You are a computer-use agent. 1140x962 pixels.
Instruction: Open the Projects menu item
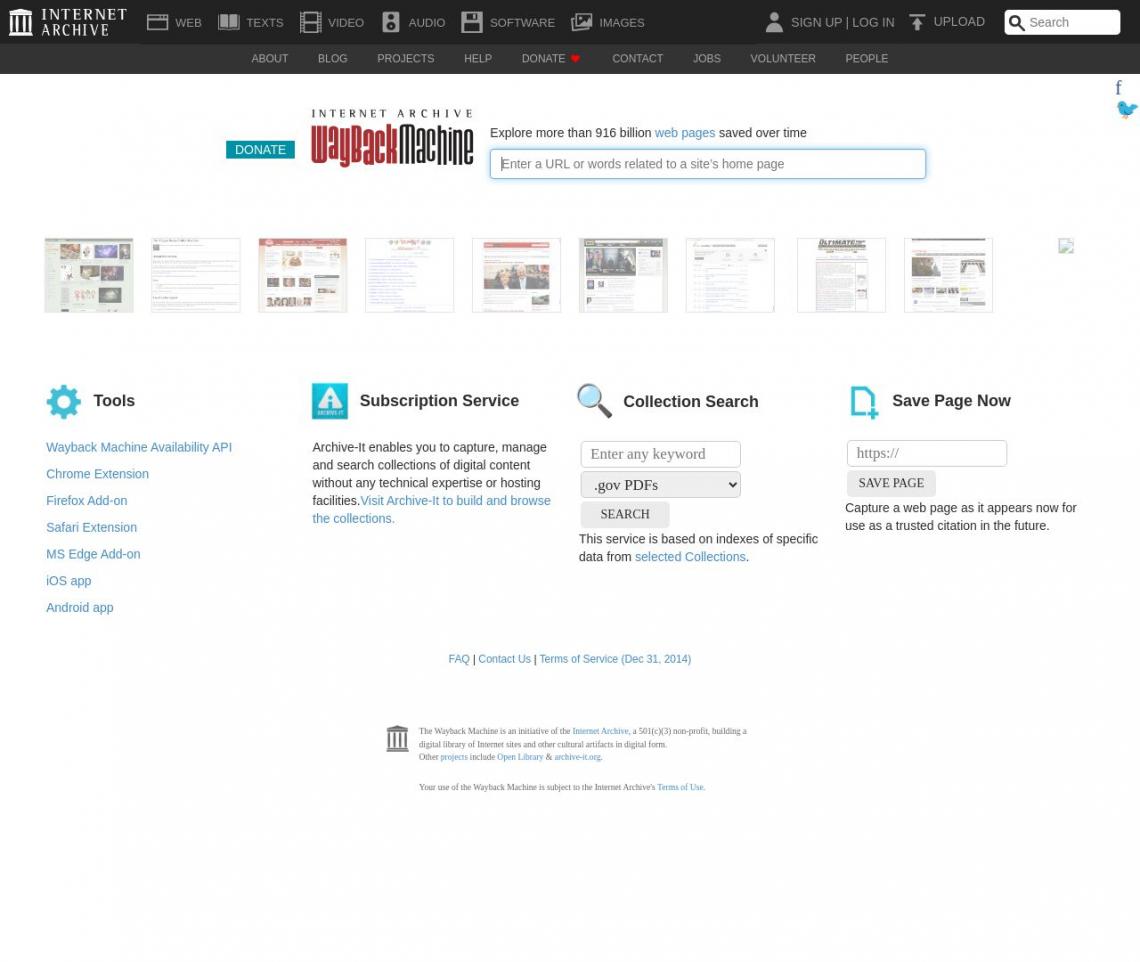point(406,59)
